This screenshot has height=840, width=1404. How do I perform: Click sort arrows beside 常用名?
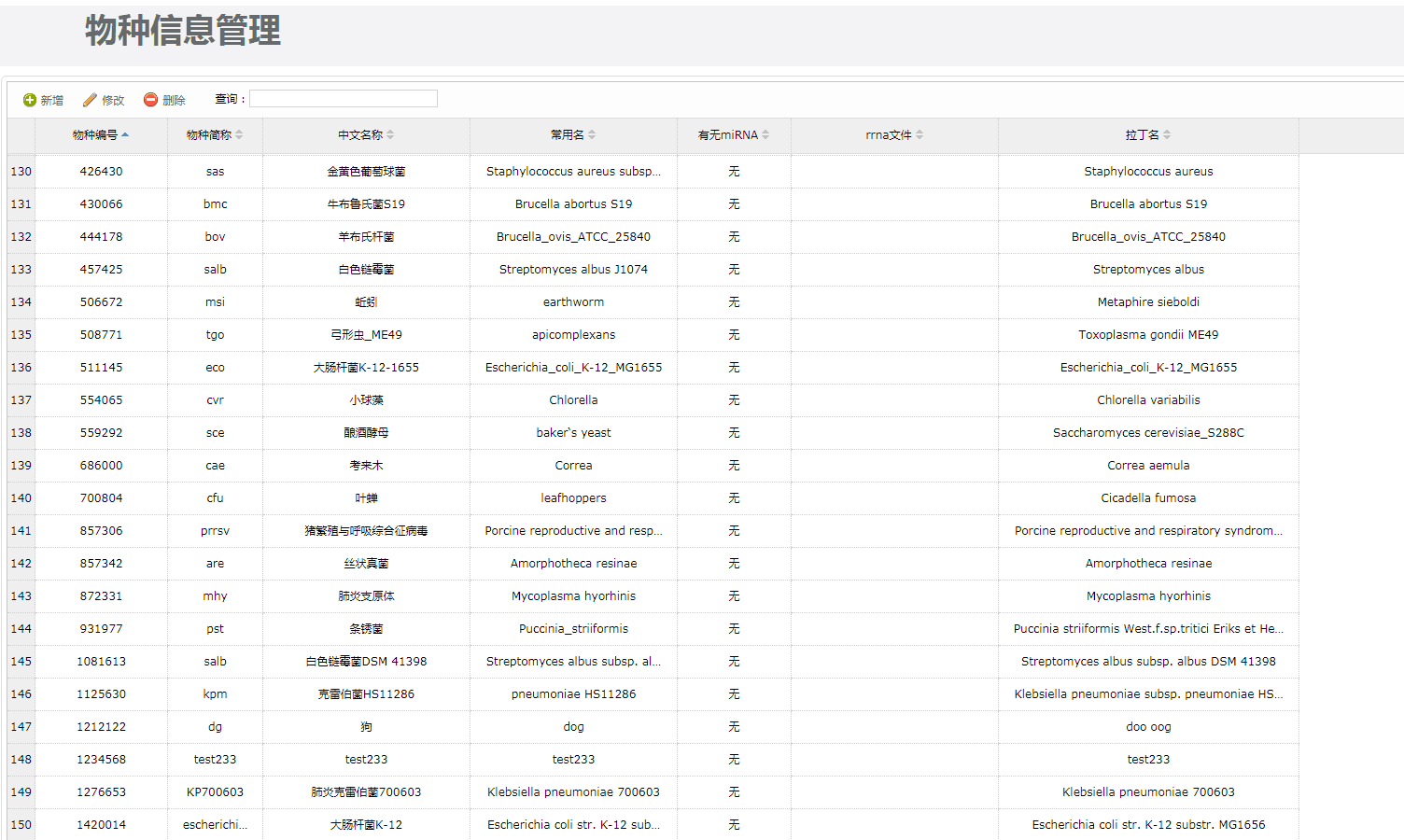(x=592, y=135)
